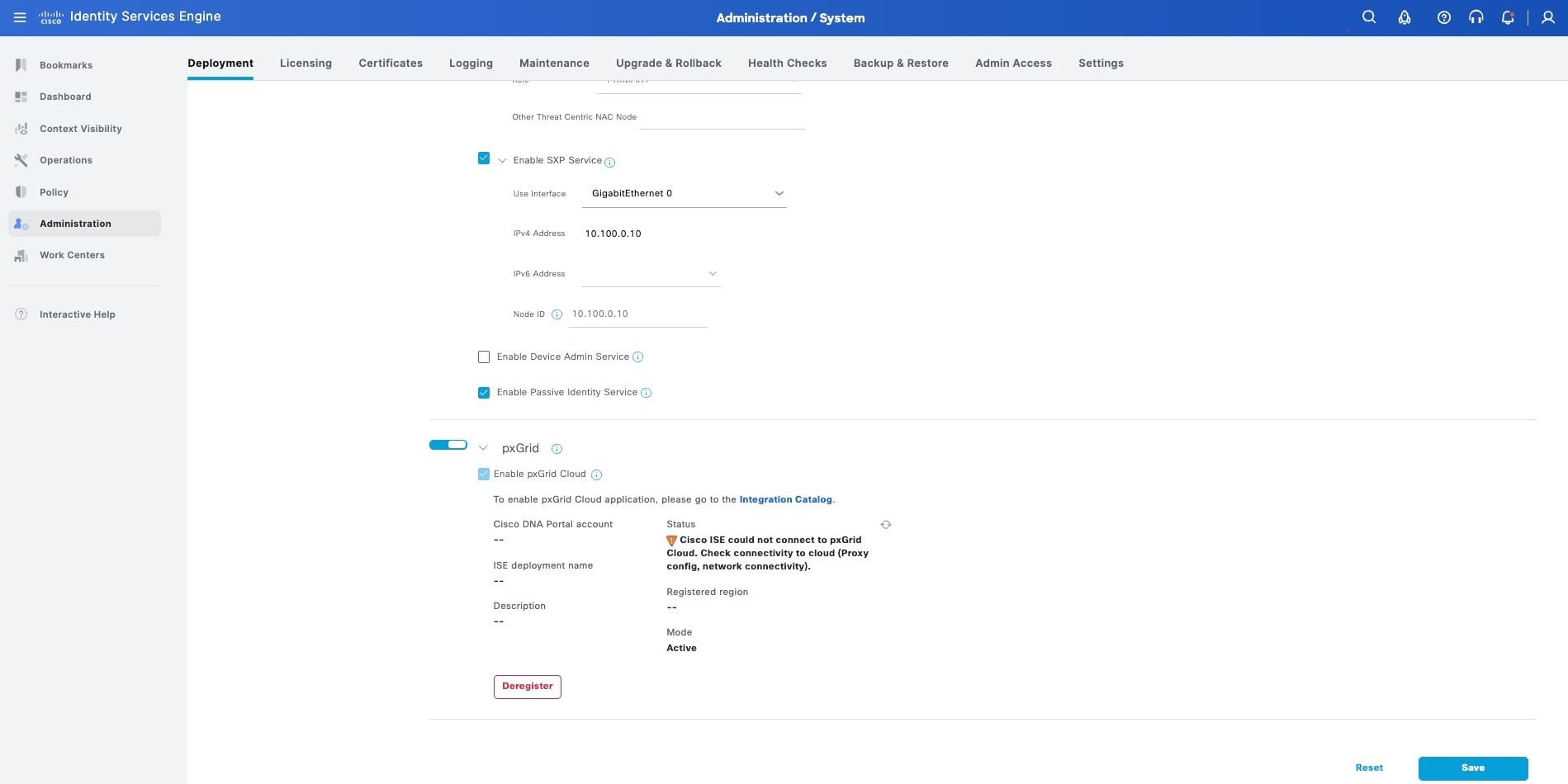Open Bookmarks in the sidebar
This screenshot has height=784, width=1568.
tap(66, 65)
